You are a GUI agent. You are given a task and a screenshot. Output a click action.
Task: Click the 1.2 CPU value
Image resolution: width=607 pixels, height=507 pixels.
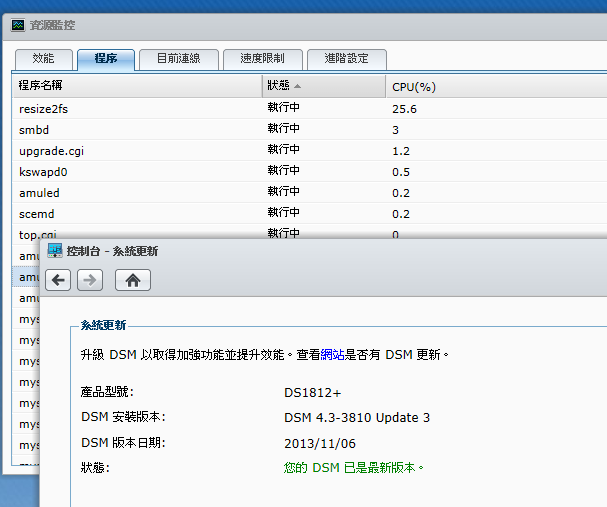401,151
